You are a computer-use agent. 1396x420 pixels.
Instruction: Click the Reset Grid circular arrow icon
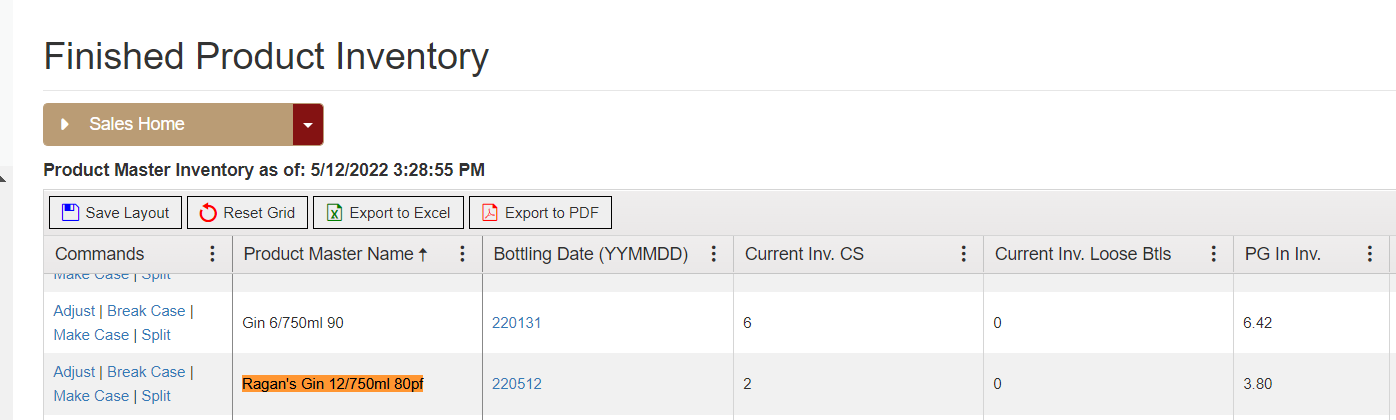coord(208,212)
